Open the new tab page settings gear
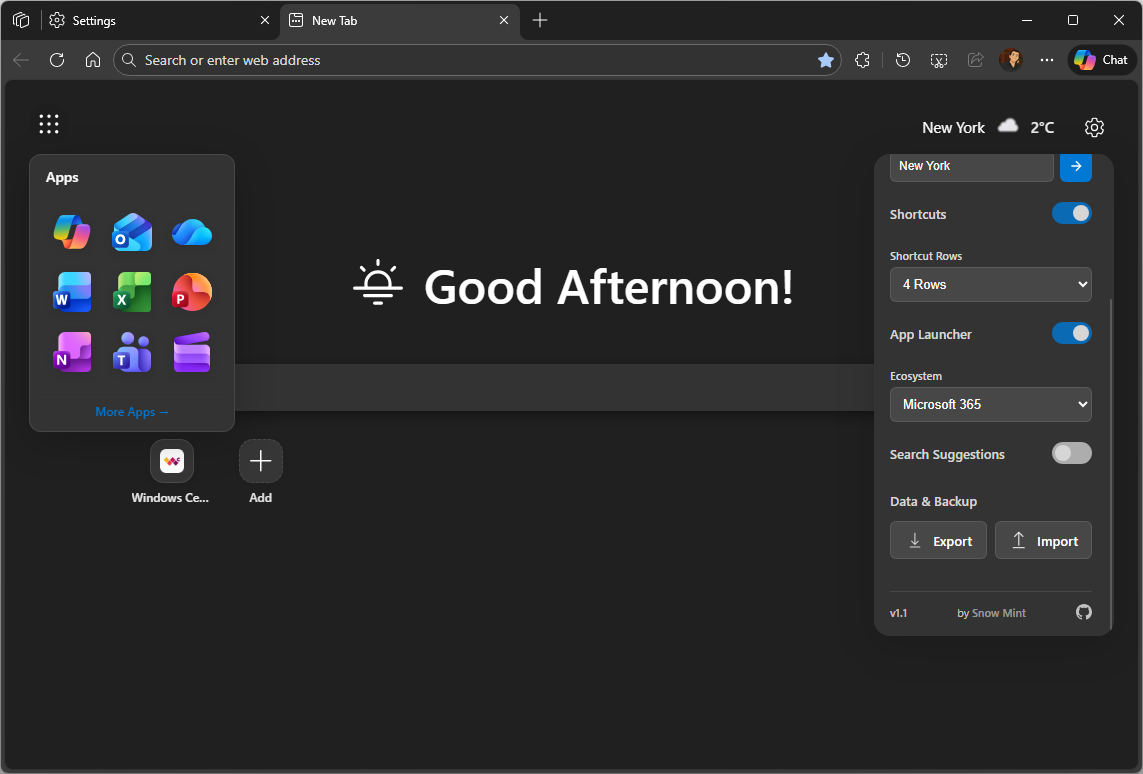 [x=1094, y=127]
